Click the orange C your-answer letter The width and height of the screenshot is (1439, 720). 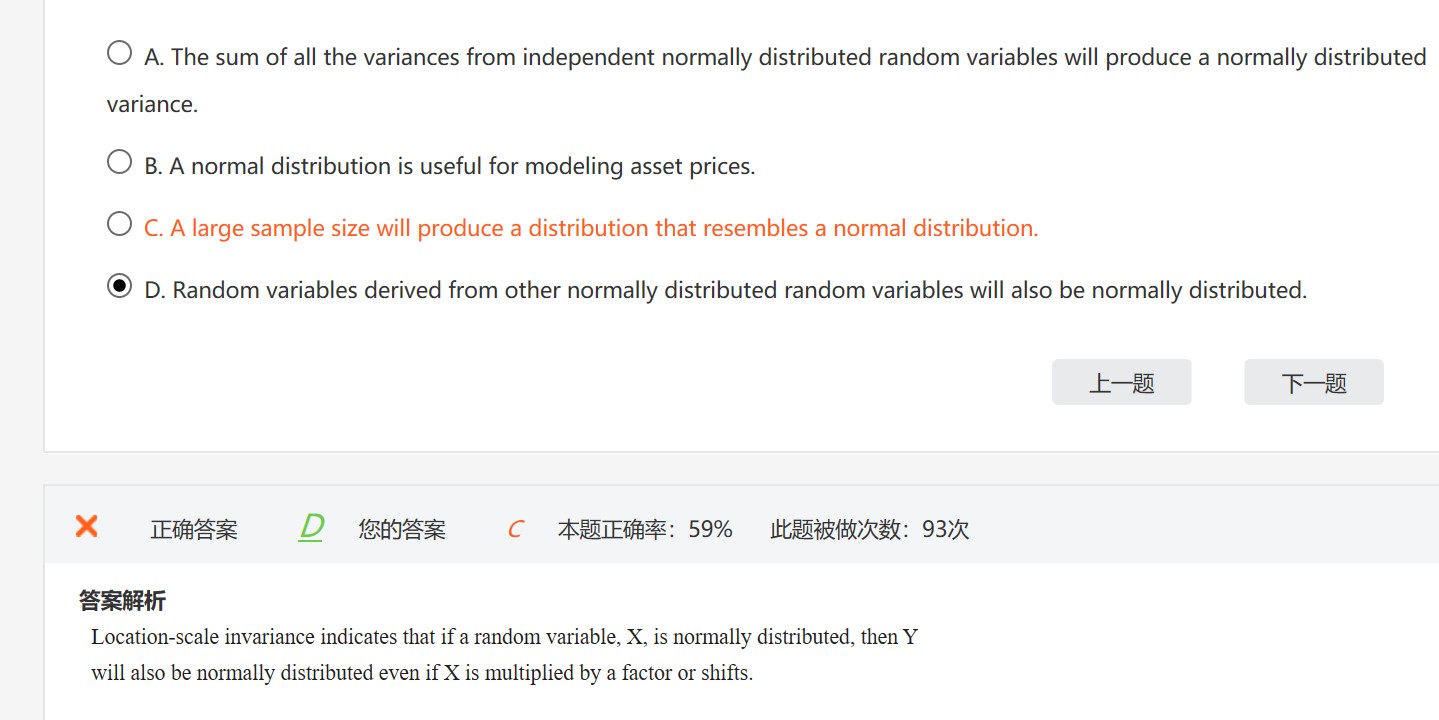(515, 530)
